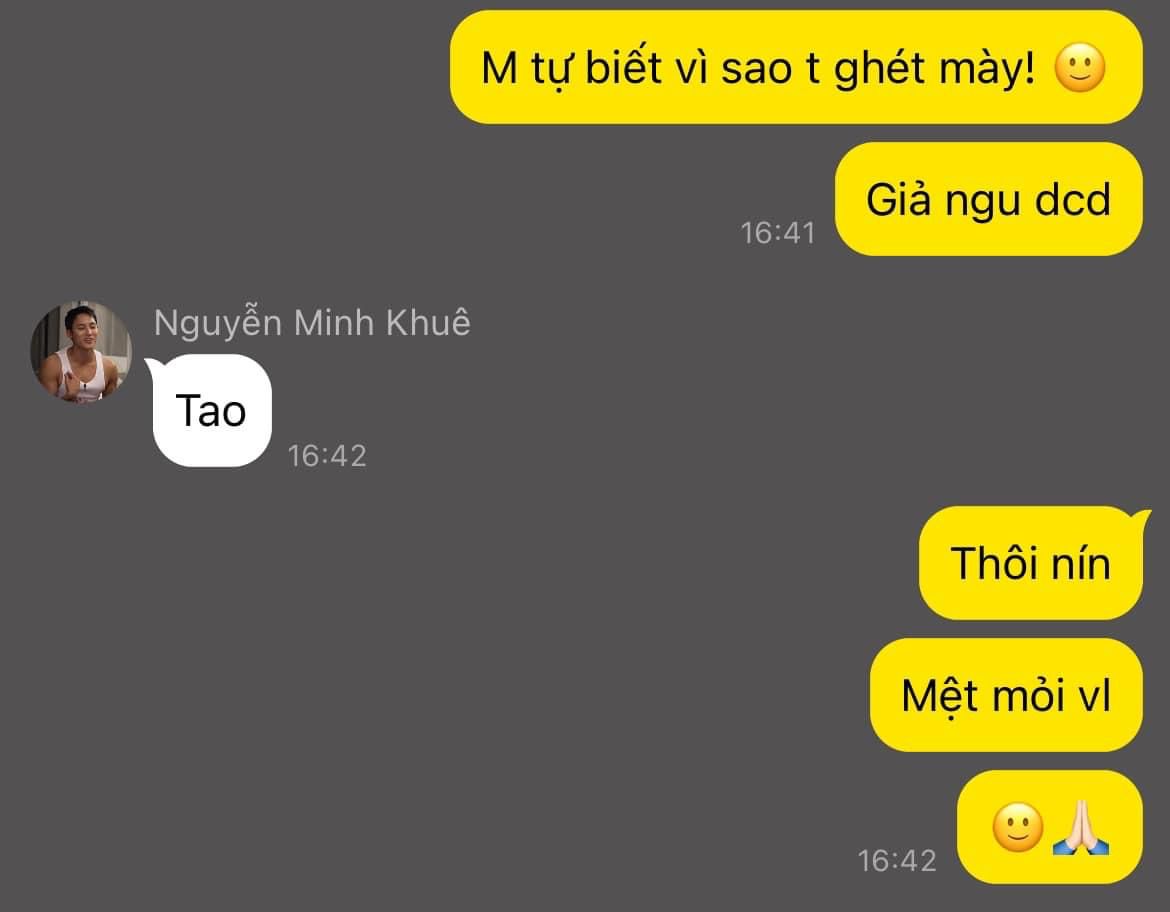
Task: Click the word "Nguyễn" in the sender name
Action: [218, 324]
